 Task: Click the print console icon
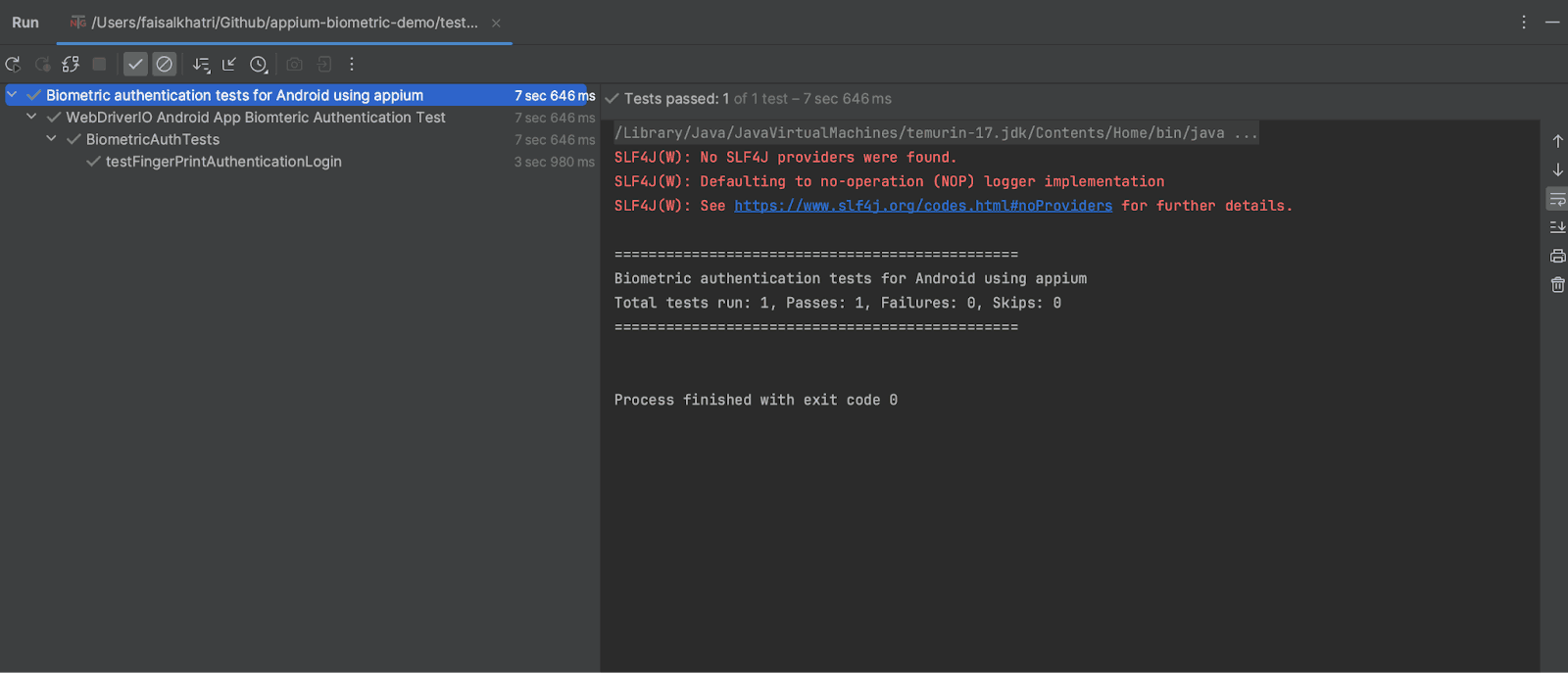point(1558,256)
